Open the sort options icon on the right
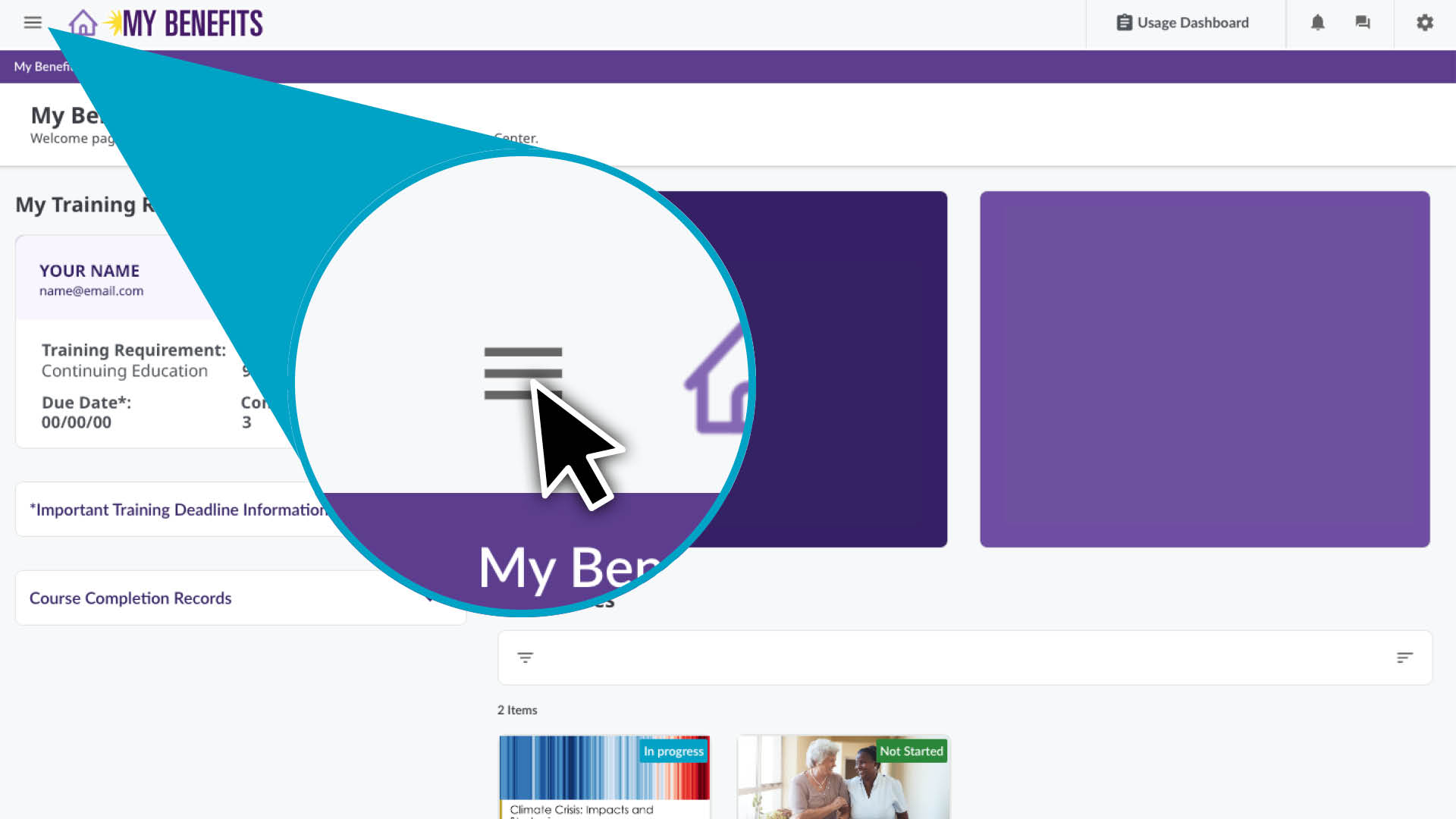The image size is (1456, 819). (x=1405, y=657)
